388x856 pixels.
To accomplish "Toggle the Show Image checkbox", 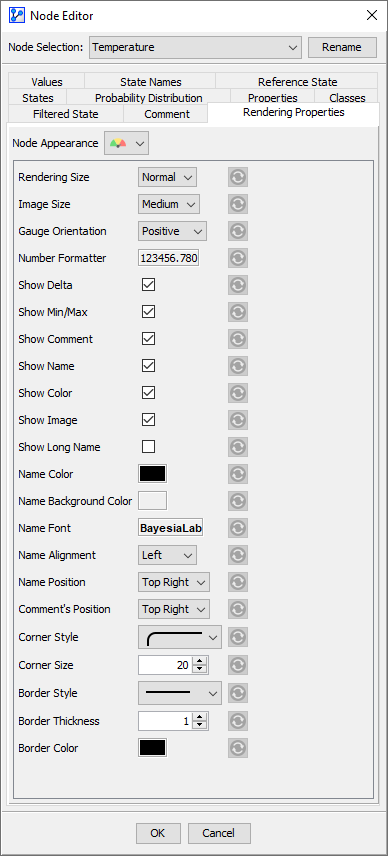I will click(x=148, y=420).
